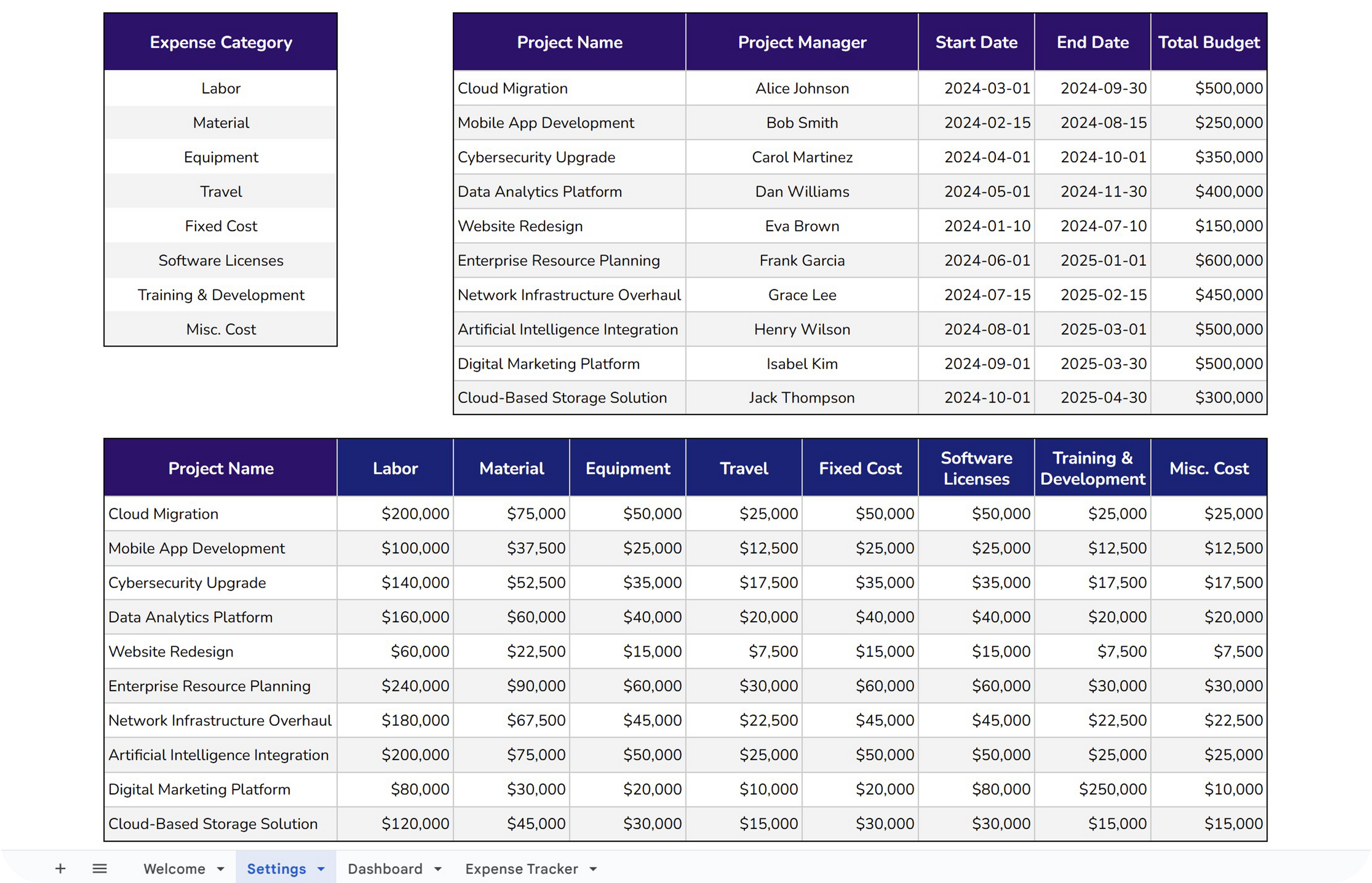
Task: Select Alice Johnson project manager cell
Action: (802, 88)
